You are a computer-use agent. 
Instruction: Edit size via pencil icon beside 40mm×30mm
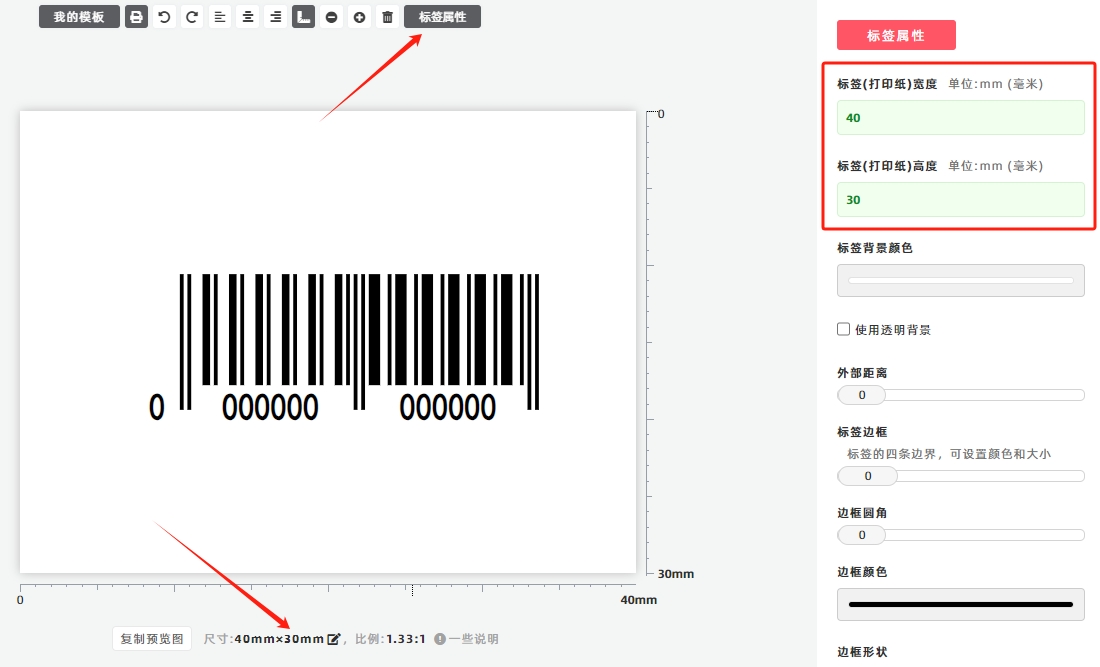tap(334, 639)
